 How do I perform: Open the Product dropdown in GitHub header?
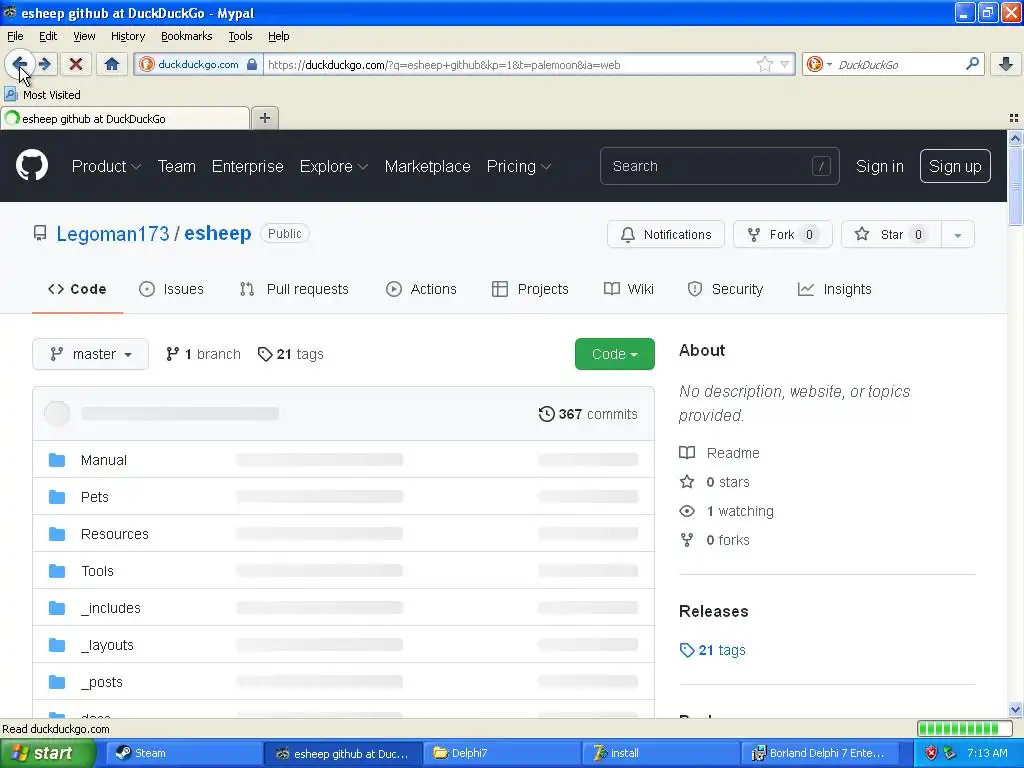pyautogui.click(x=106, y=167)
